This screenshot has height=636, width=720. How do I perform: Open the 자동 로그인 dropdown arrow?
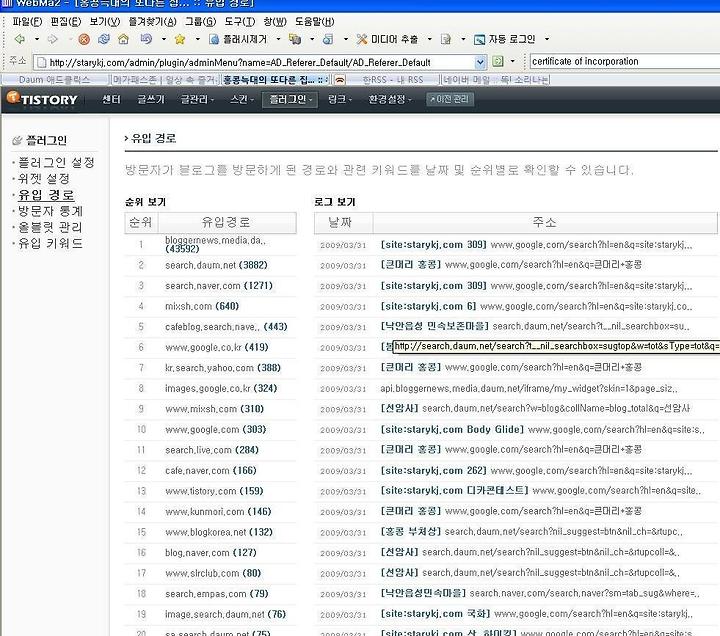[547, 39]
